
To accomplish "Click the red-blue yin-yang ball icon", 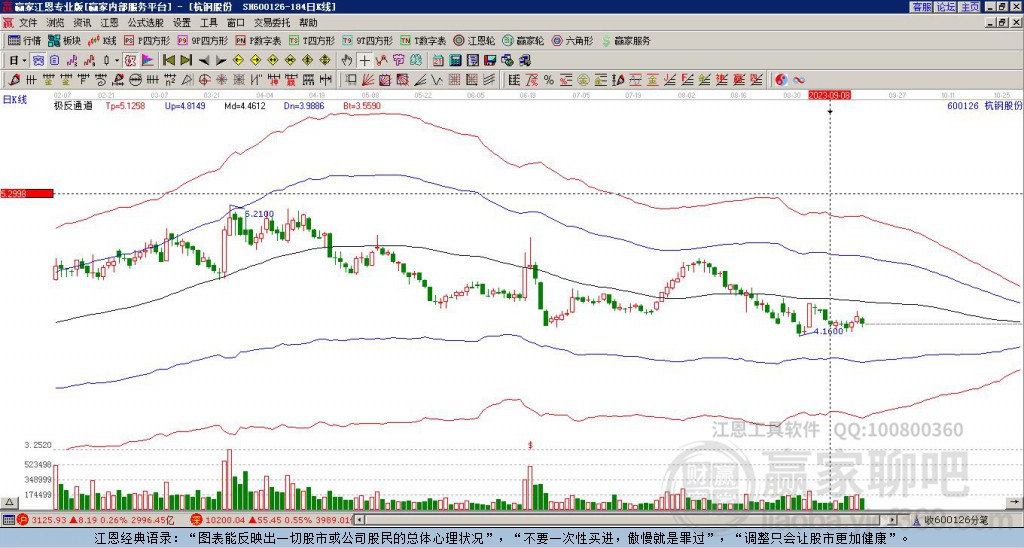I will 782,80.
